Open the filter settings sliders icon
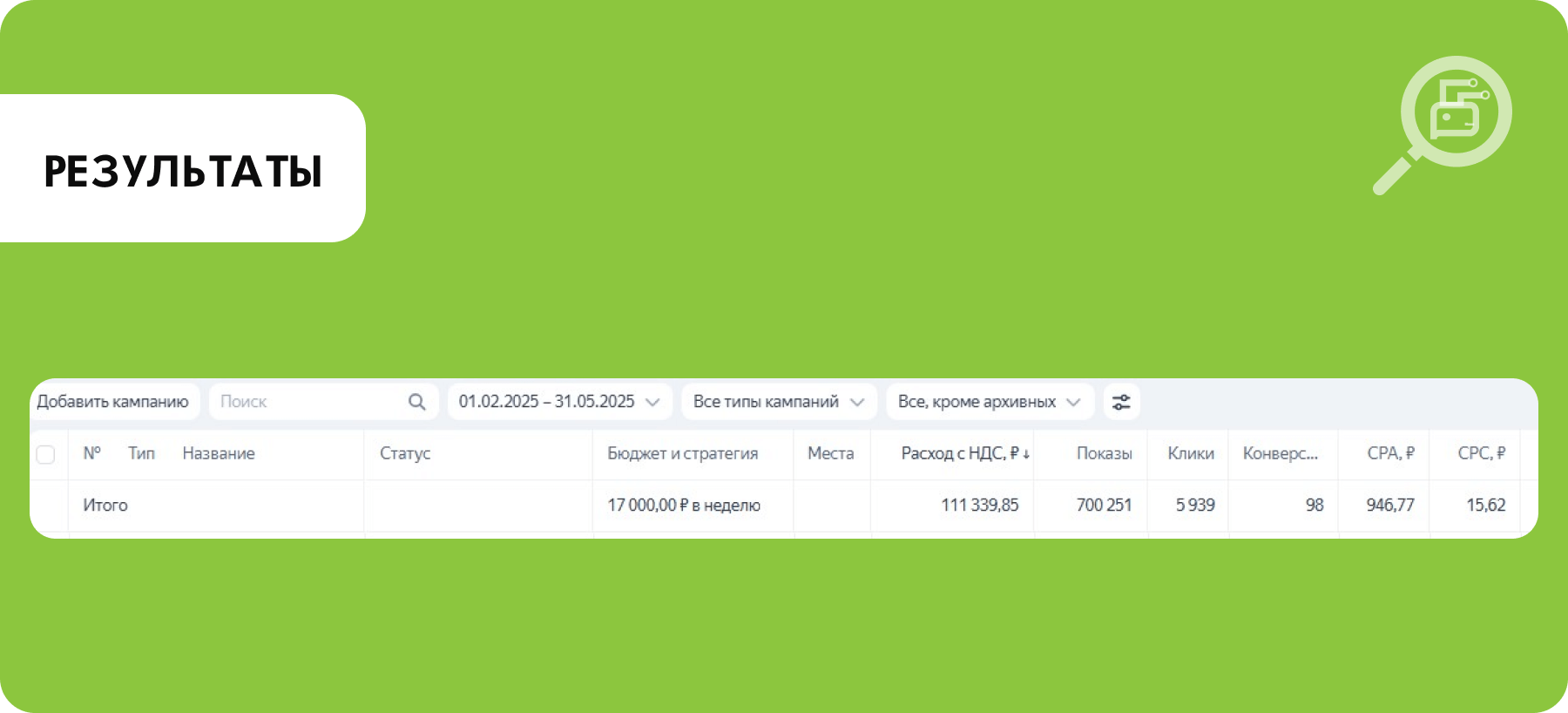The width and height of the screenshot is (1568, 713). click(1121, 402)
